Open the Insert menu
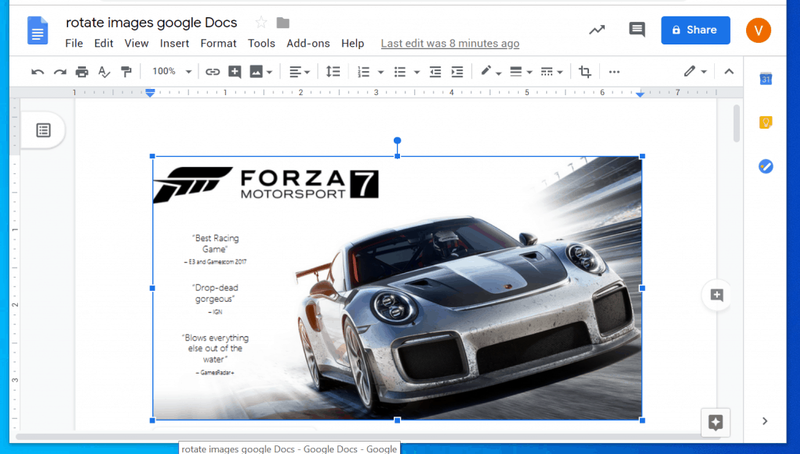The image size is (800, 454). [x=174, y=43]
